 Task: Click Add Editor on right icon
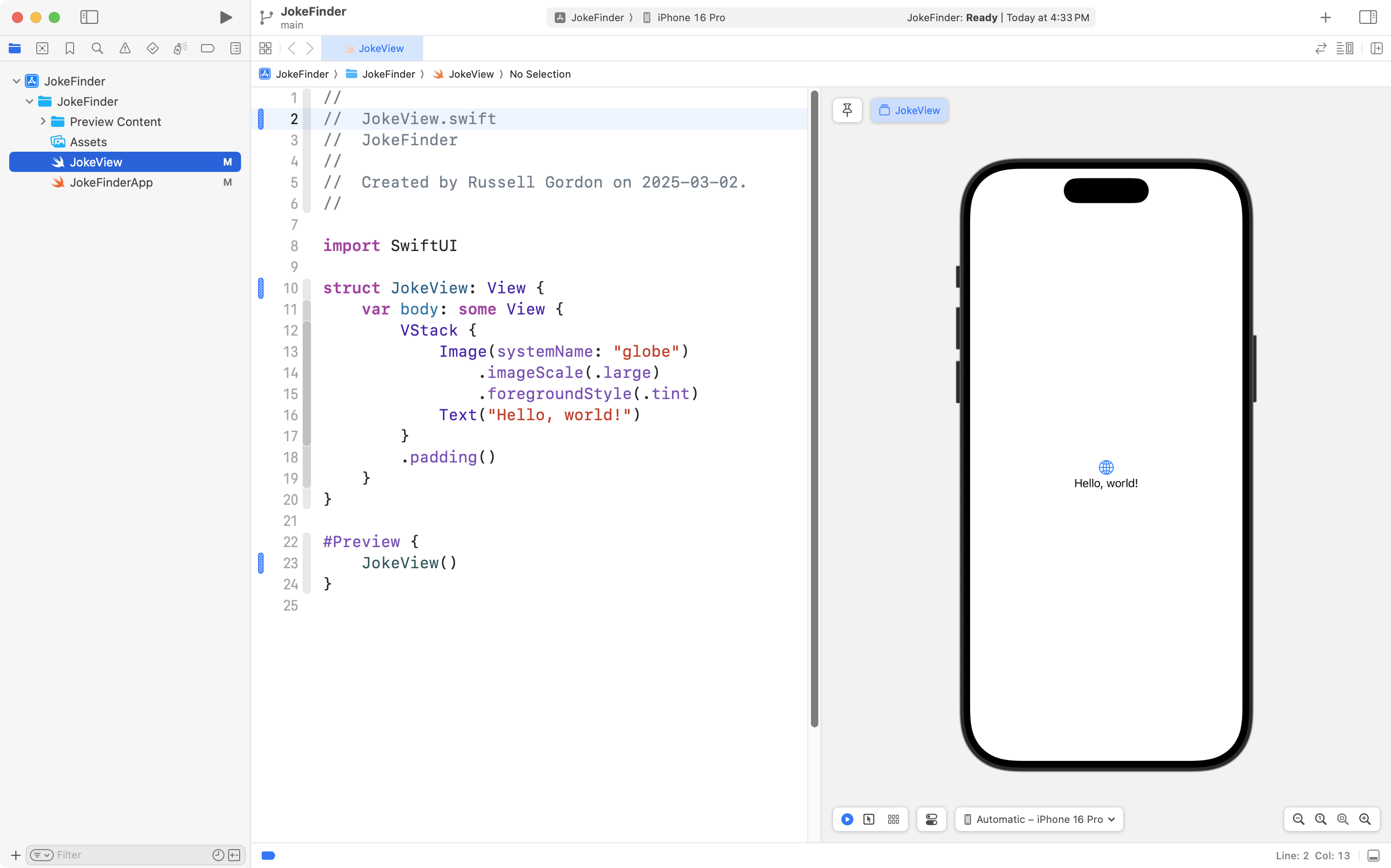1376,48
